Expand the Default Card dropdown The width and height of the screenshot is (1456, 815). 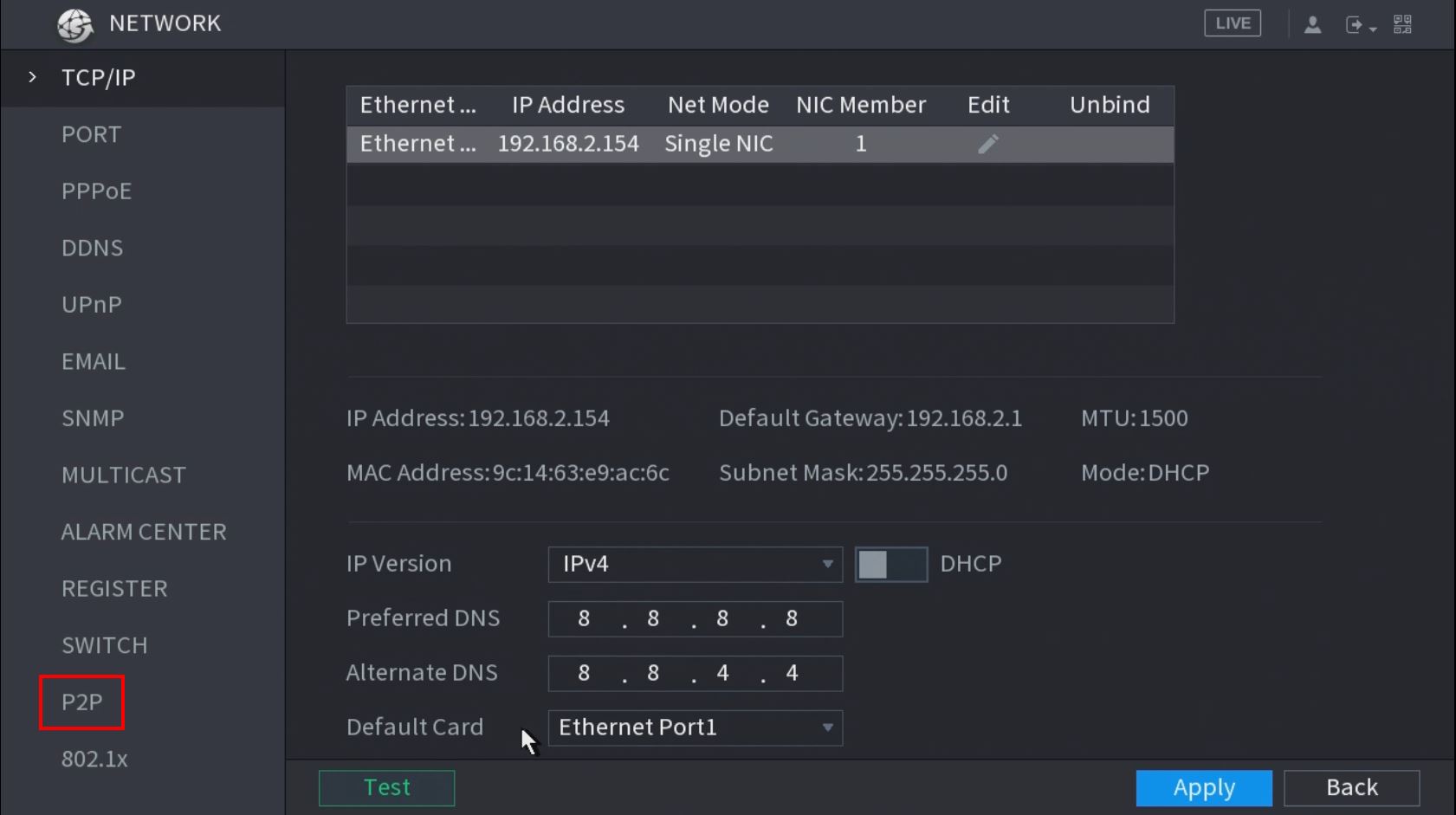[695, 728]
